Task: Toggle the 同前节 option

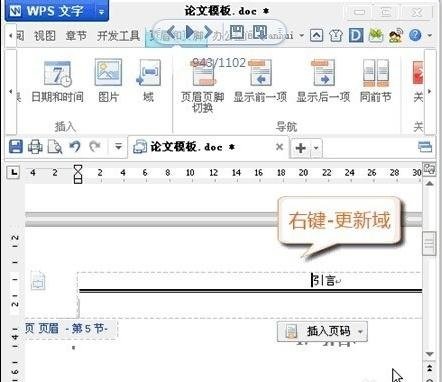Action: pos(376,82)
